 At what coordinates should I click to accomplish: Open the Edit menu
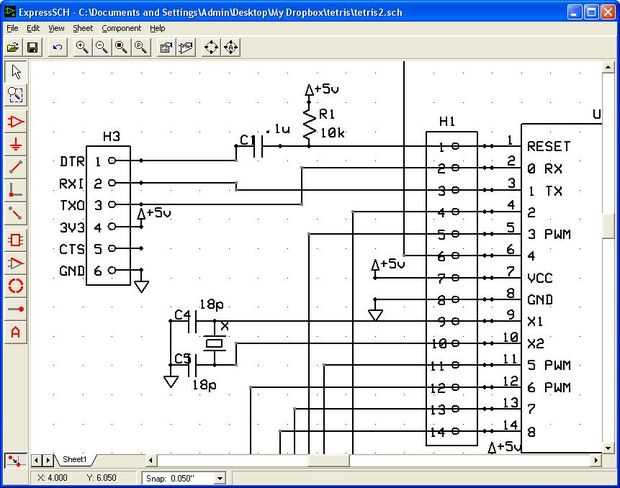click(33, 28)
